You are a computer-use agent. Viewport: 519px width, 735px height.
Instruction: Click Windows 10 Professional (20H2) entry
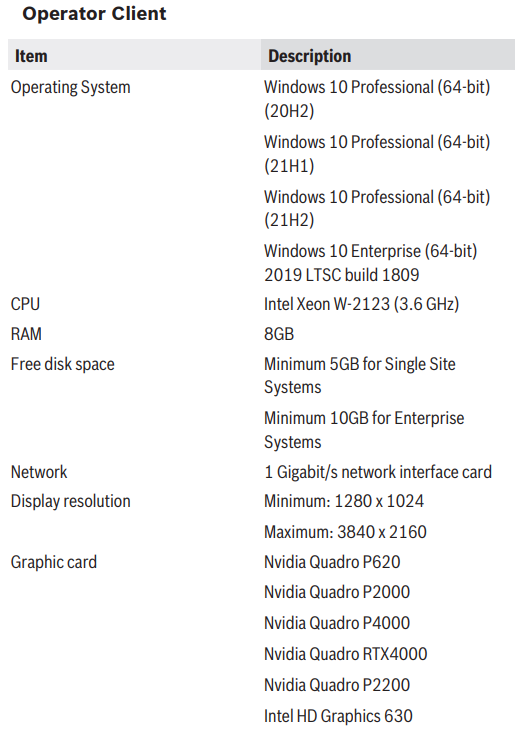pos(377,99)
